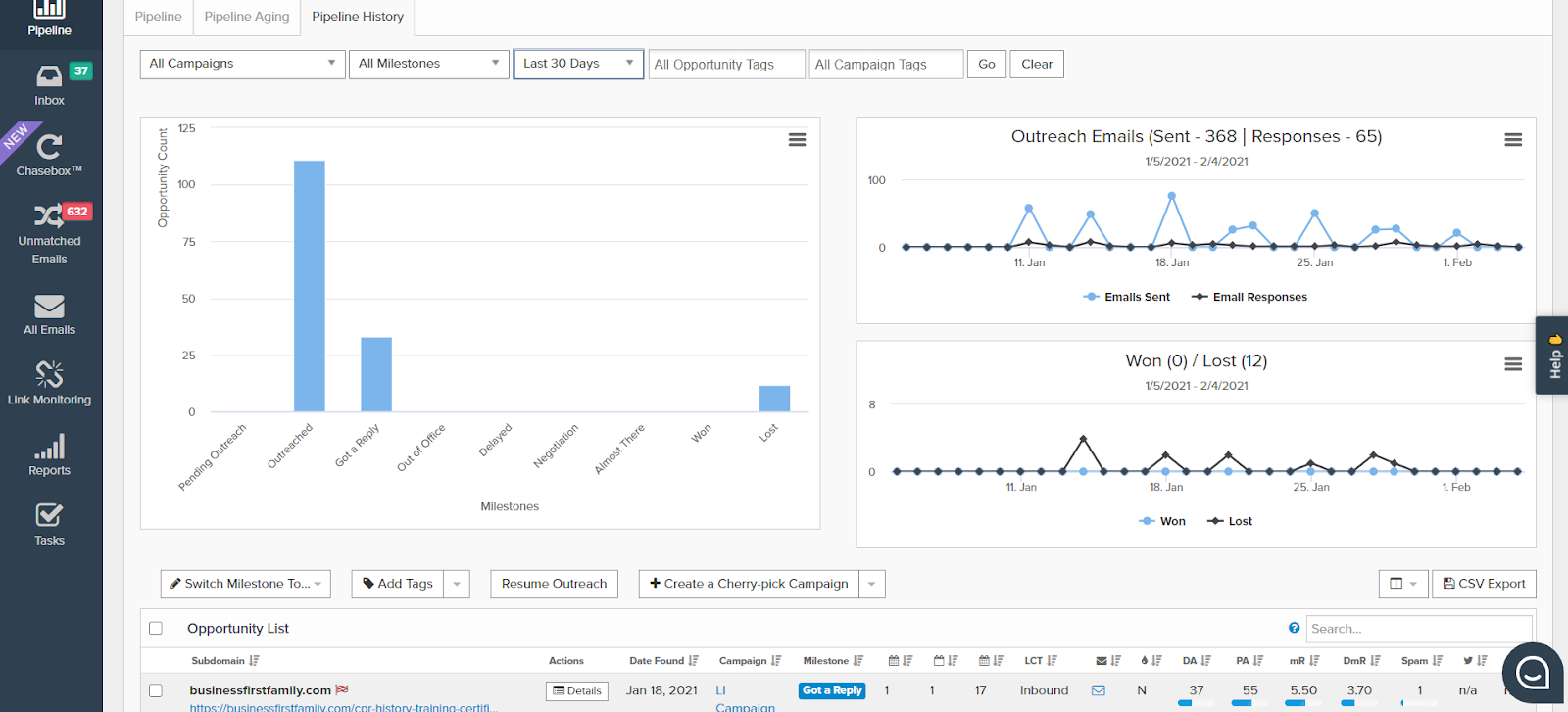Image resolution: width=1568 pixels, height=712 pixels.
Task: Check the businessfirstfamily.com row checkbox
Action: point(156,690)
